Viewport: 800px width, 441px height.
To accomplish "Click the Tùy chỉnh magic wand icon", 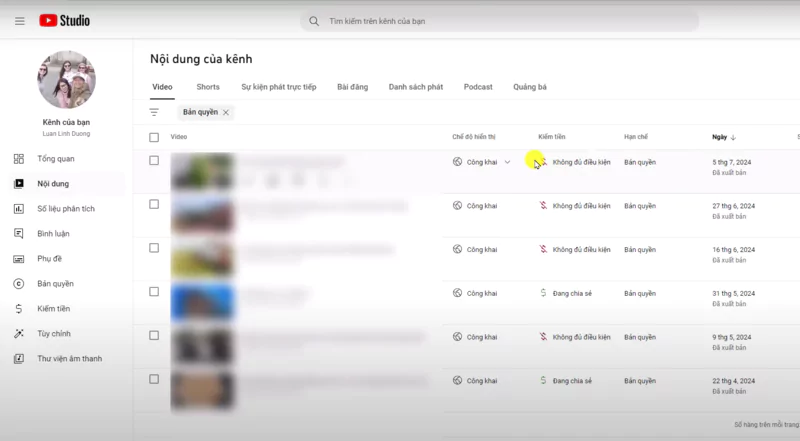I will tap(19, 334).
